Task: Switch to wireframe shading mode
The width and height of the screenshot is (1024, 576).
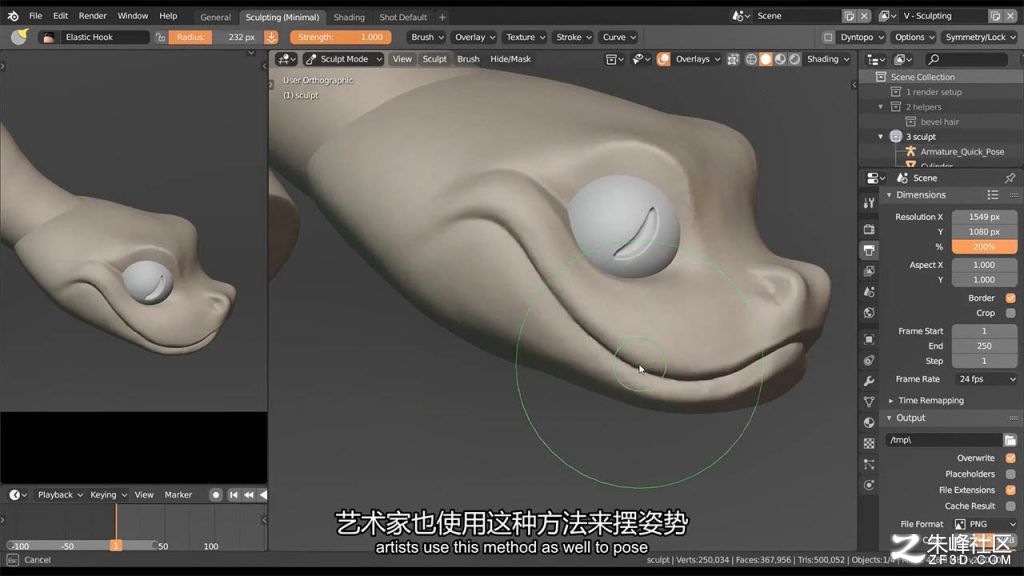Action: (751, 59)
